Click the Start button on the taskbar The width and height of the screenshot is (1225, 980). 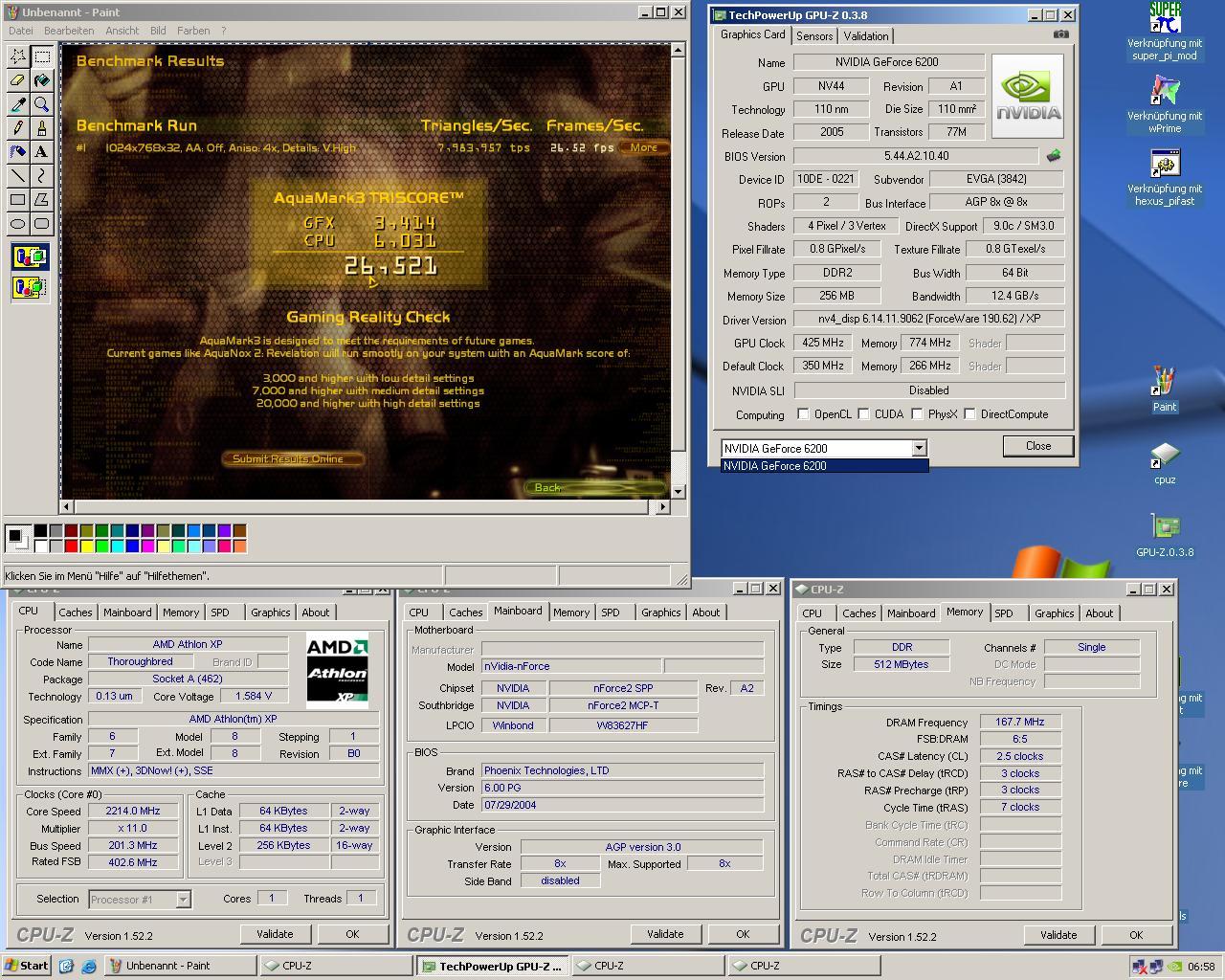(x=27, y=966)
